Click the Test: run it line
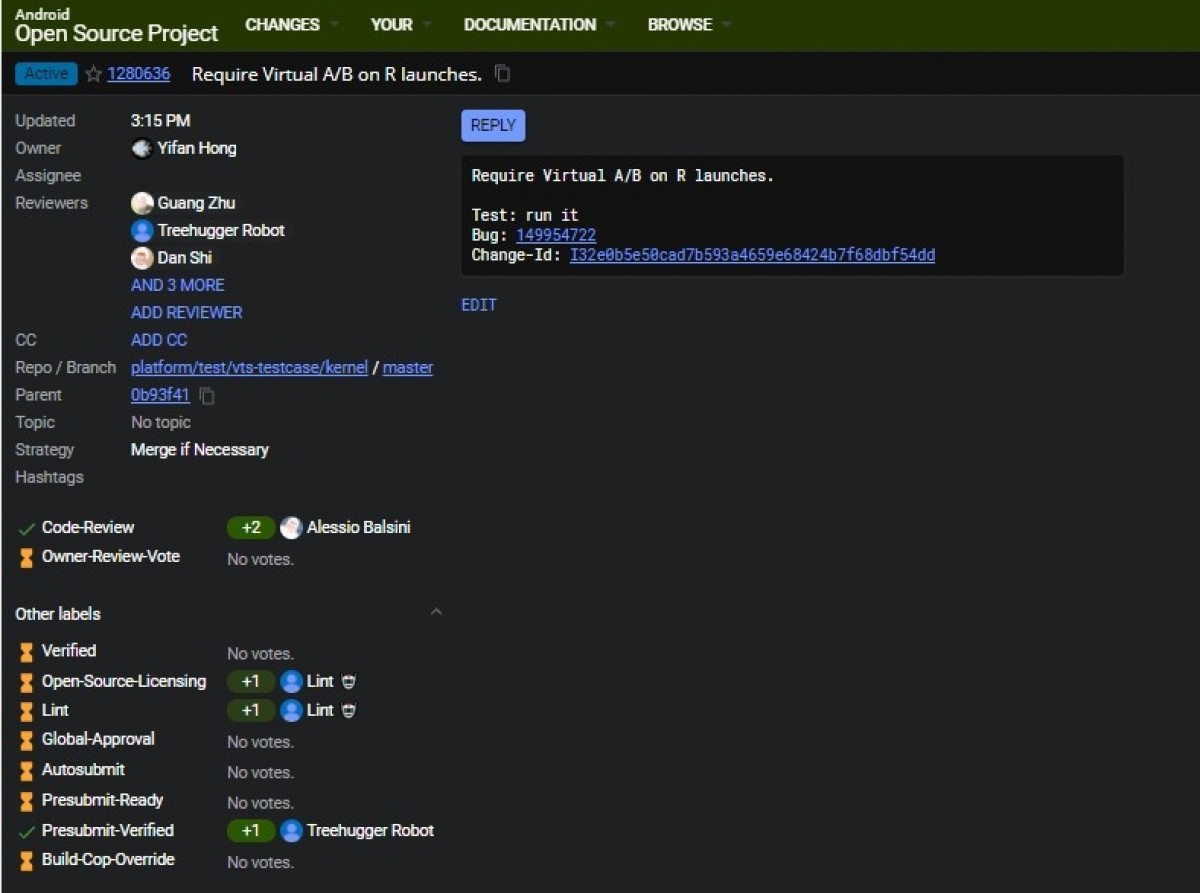1200x893 pixels. 525,215
